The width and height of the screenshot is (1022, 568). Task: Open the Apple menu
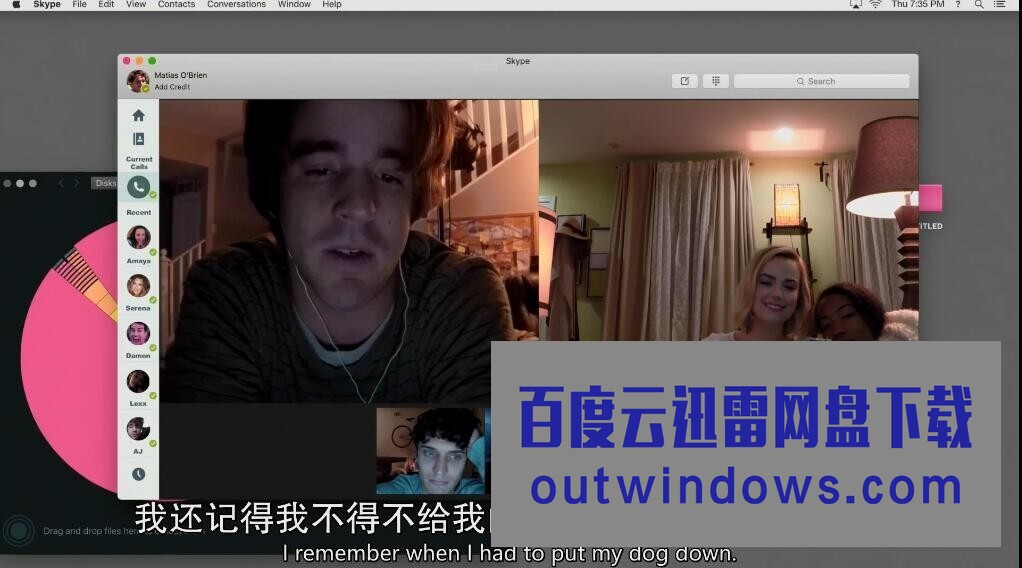tap(16, 4)
